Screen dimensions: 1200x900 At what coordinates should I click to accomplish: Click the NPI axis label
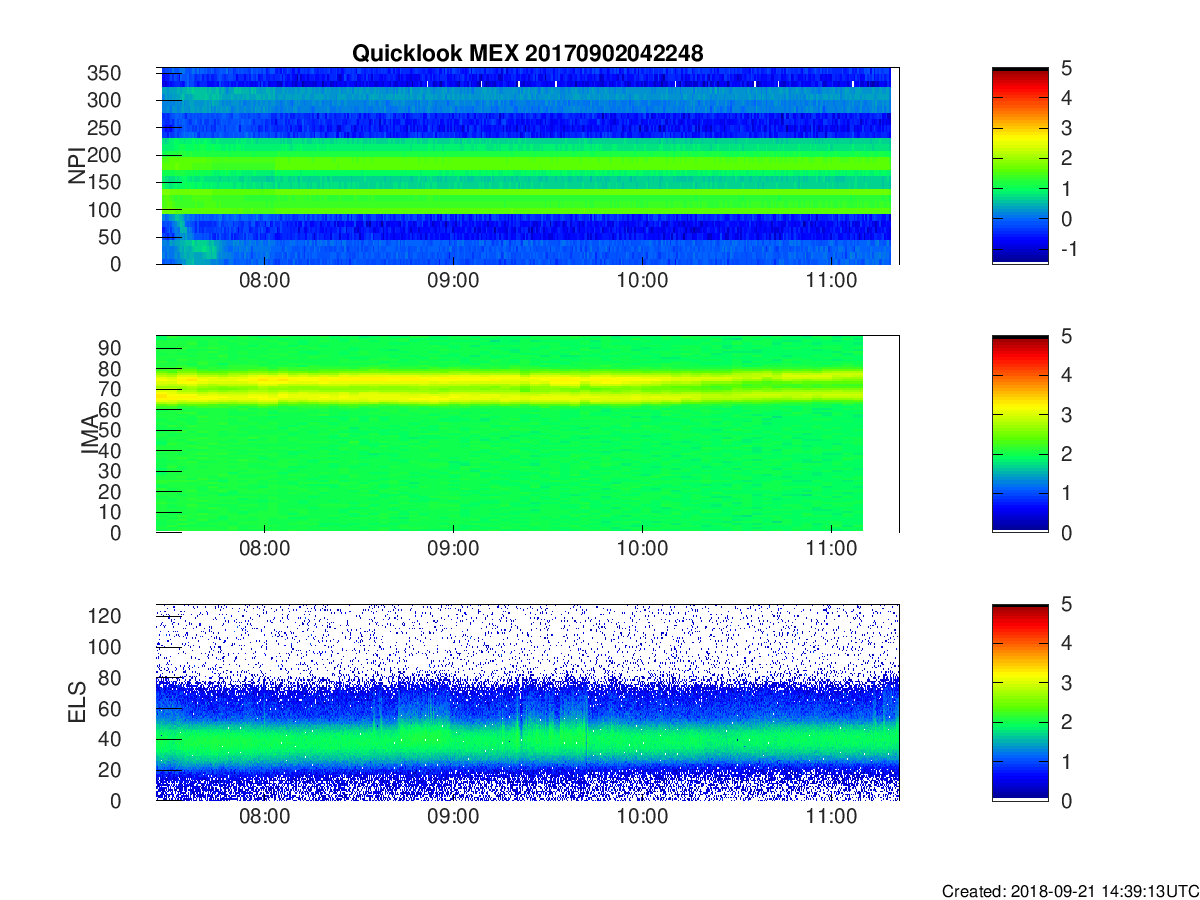76,166
